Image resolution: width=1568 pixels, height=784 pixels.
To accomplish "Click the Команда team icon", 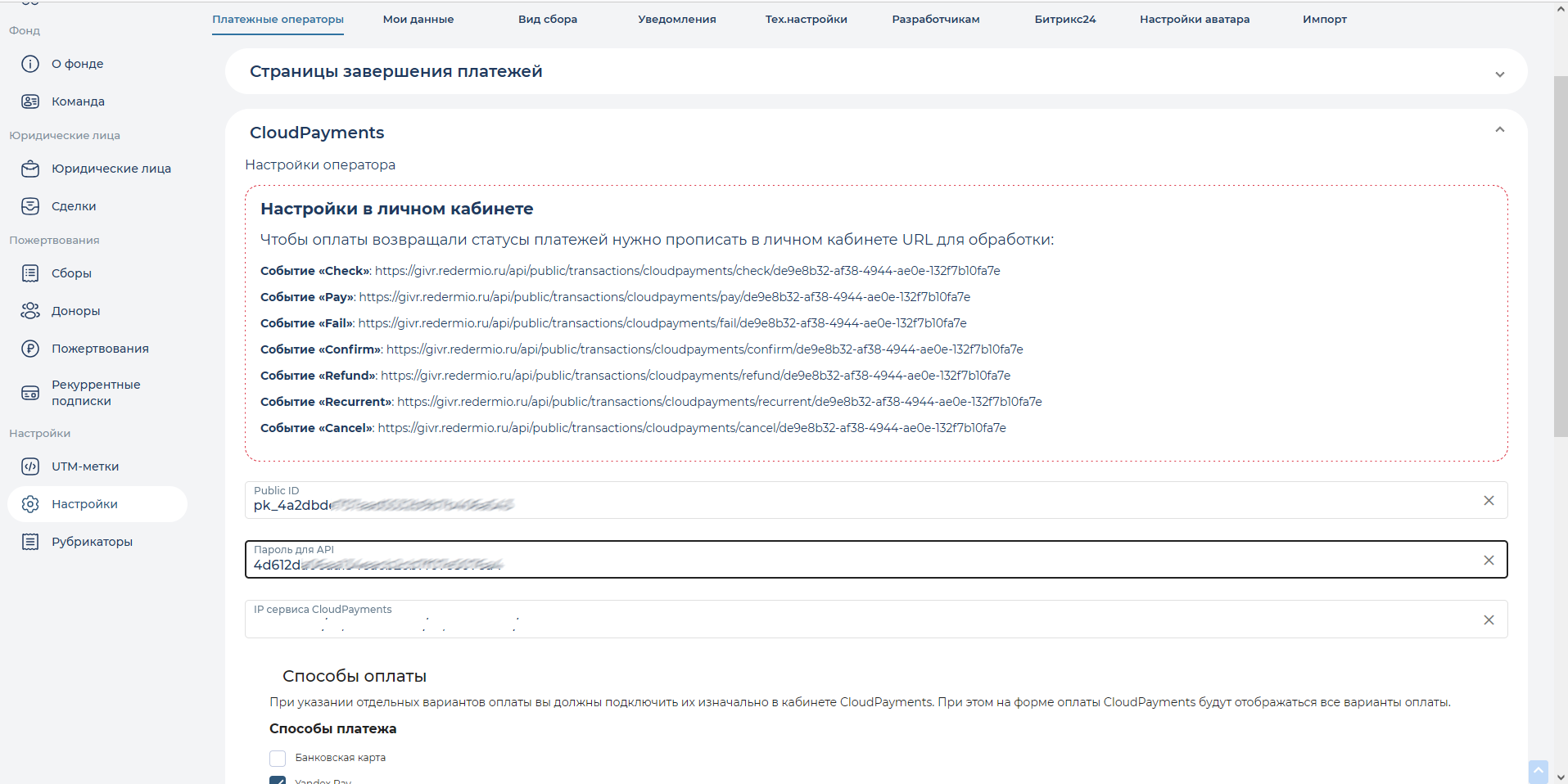I will pos(30,101).
